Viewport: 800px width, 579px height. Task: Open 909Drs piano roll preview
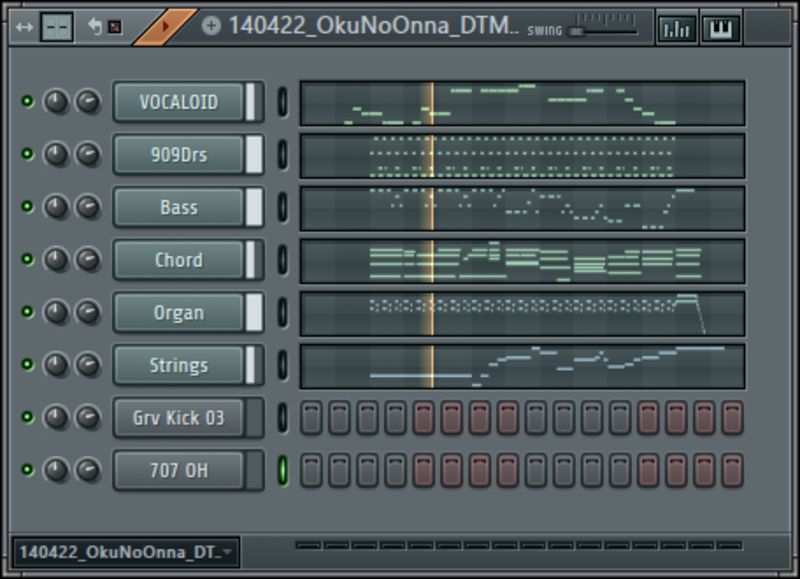tap(522, 156)
